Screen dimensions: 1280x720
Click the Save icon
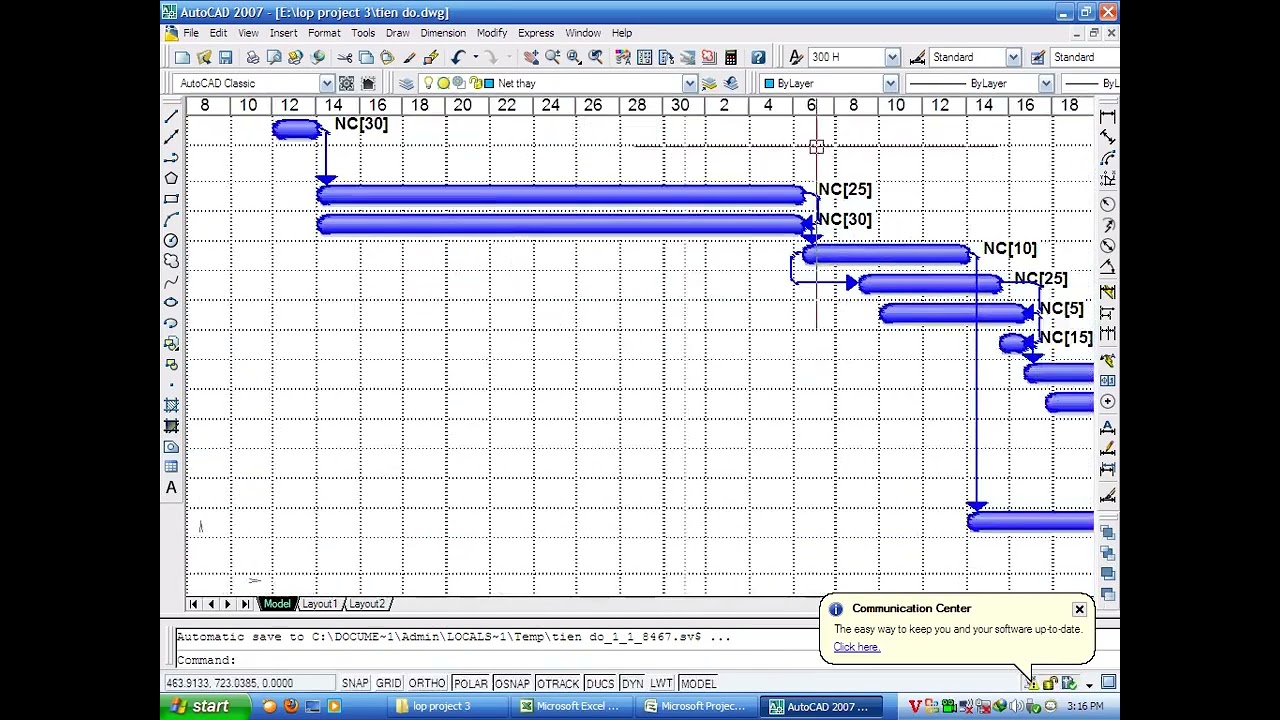pos(225,57)
